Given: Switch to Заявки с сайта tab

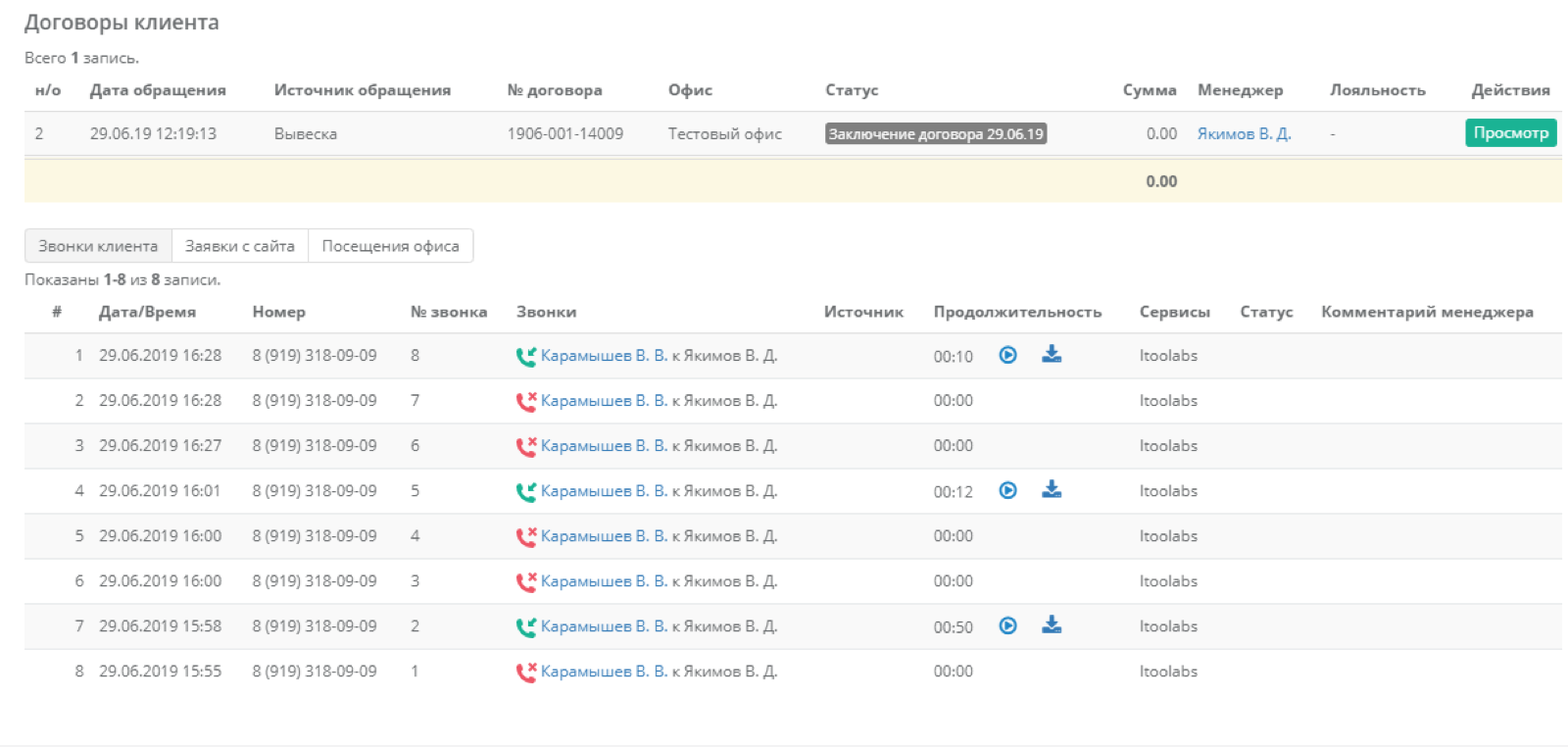Looking at the screenshot, I should click(240, 246).
